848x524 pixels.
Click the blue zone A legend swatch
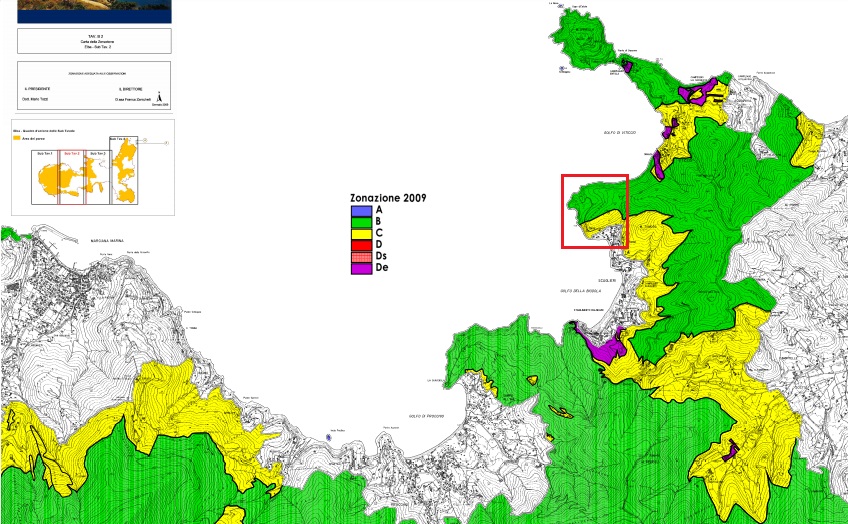[x=361, y=211]
